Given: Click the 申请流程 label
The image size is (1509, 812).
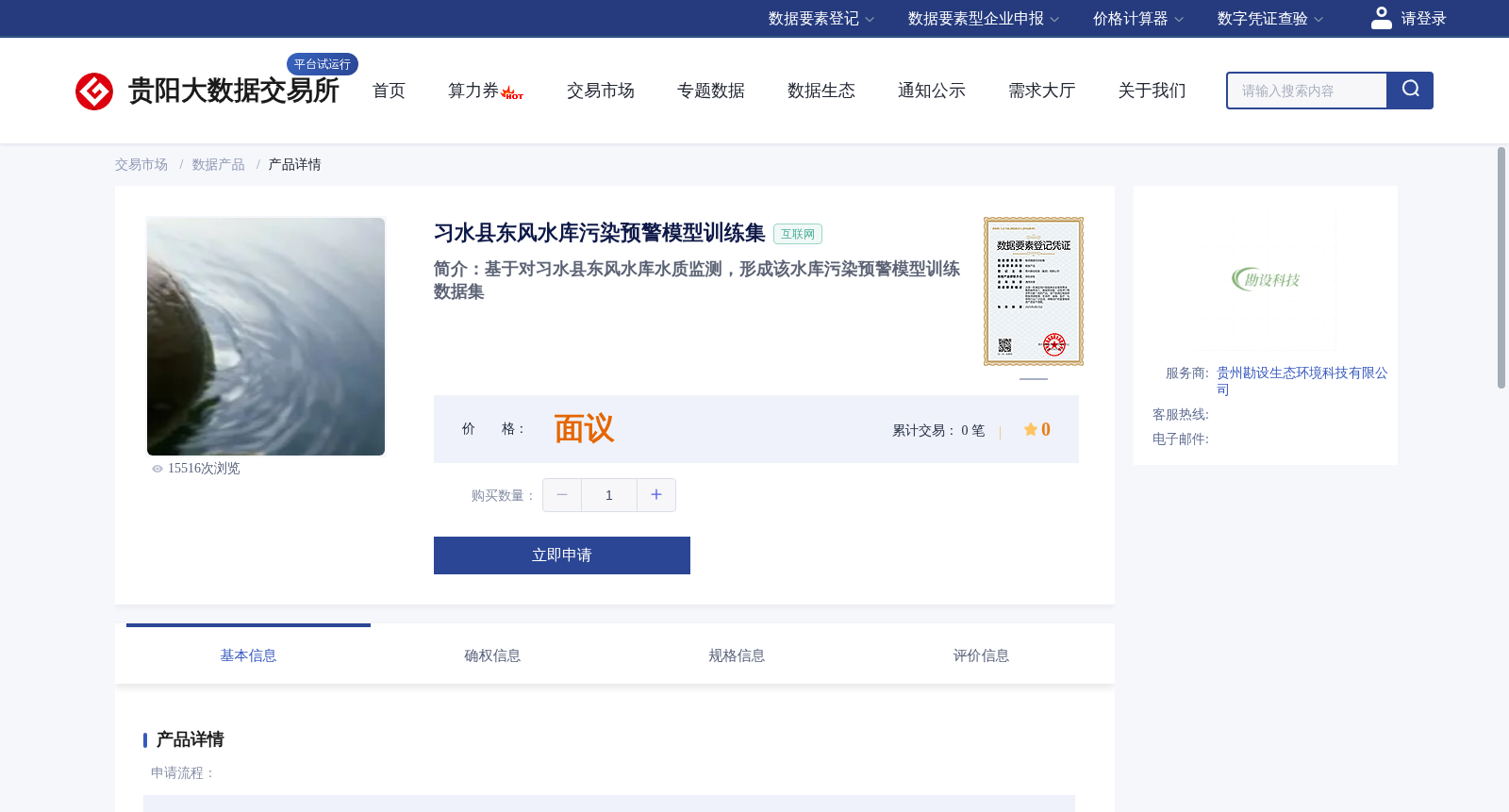Looking at the screenshot, I should (183, 773).
